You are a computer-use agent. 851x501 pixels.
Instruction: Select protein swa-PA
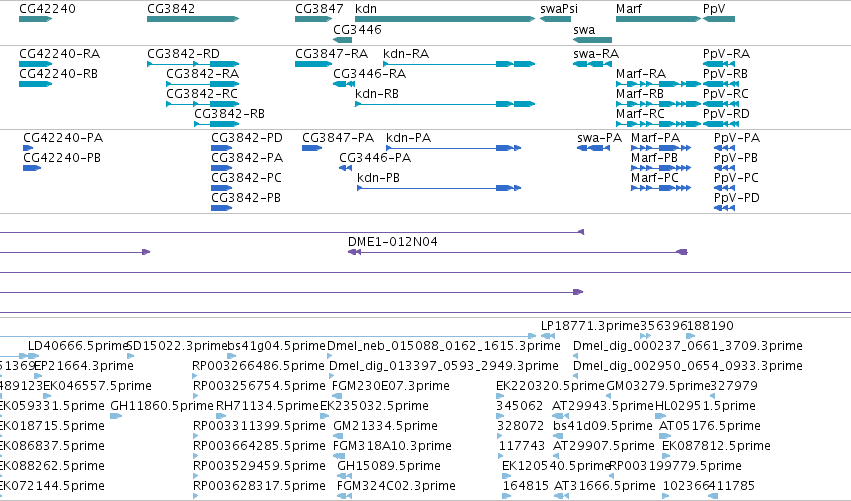[593, 148]
